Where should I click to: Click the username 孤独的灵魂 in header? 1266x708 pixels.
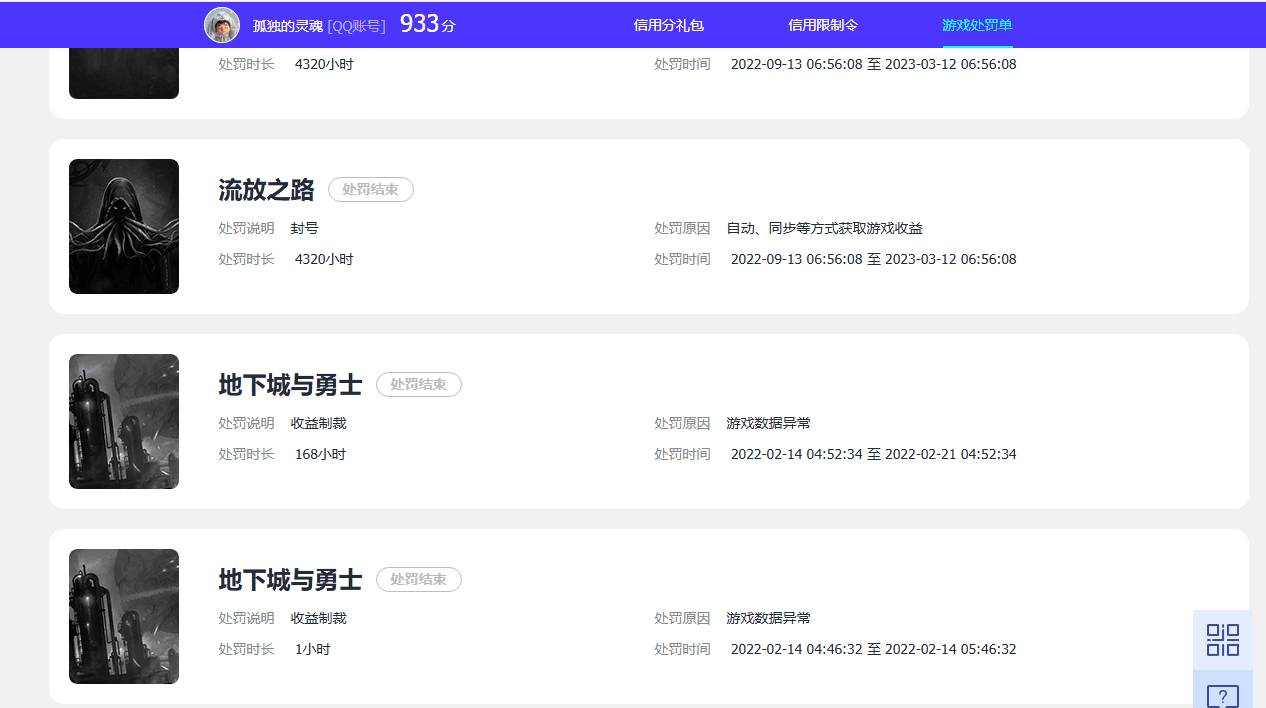pyautogui.click(x=288, y=26)
